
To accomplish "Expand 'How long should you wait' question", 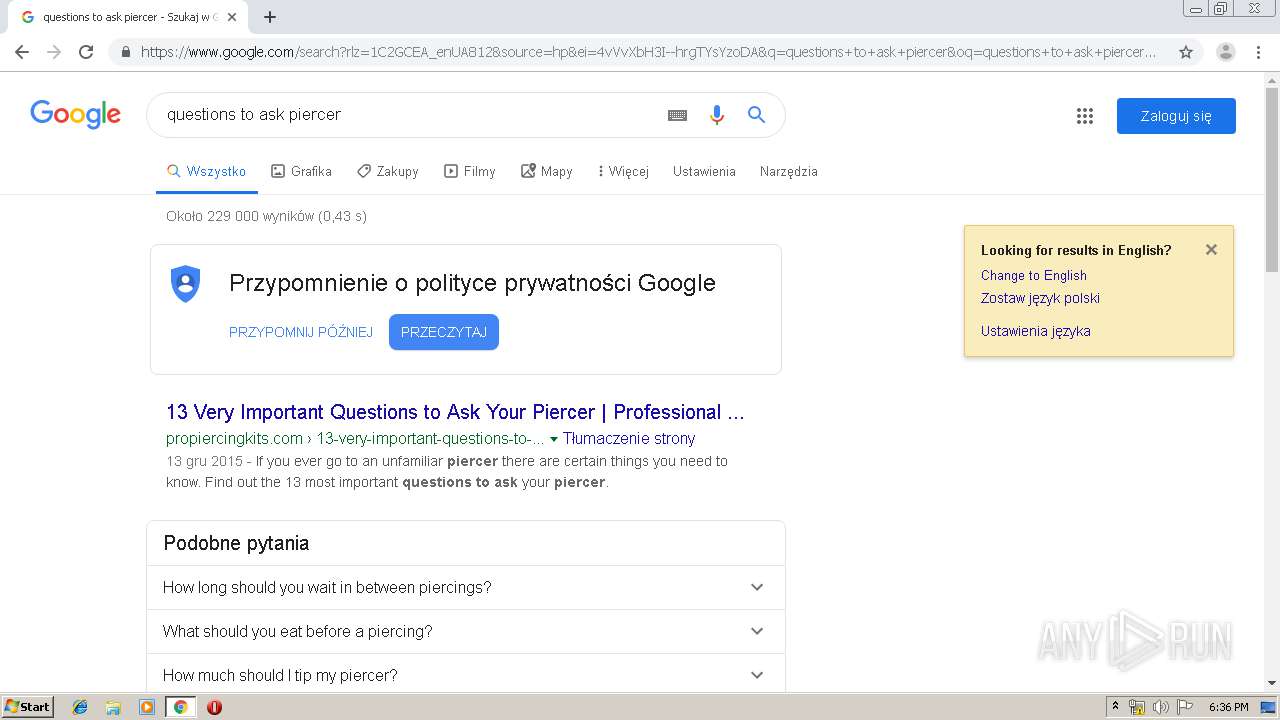I will (466, 587).
